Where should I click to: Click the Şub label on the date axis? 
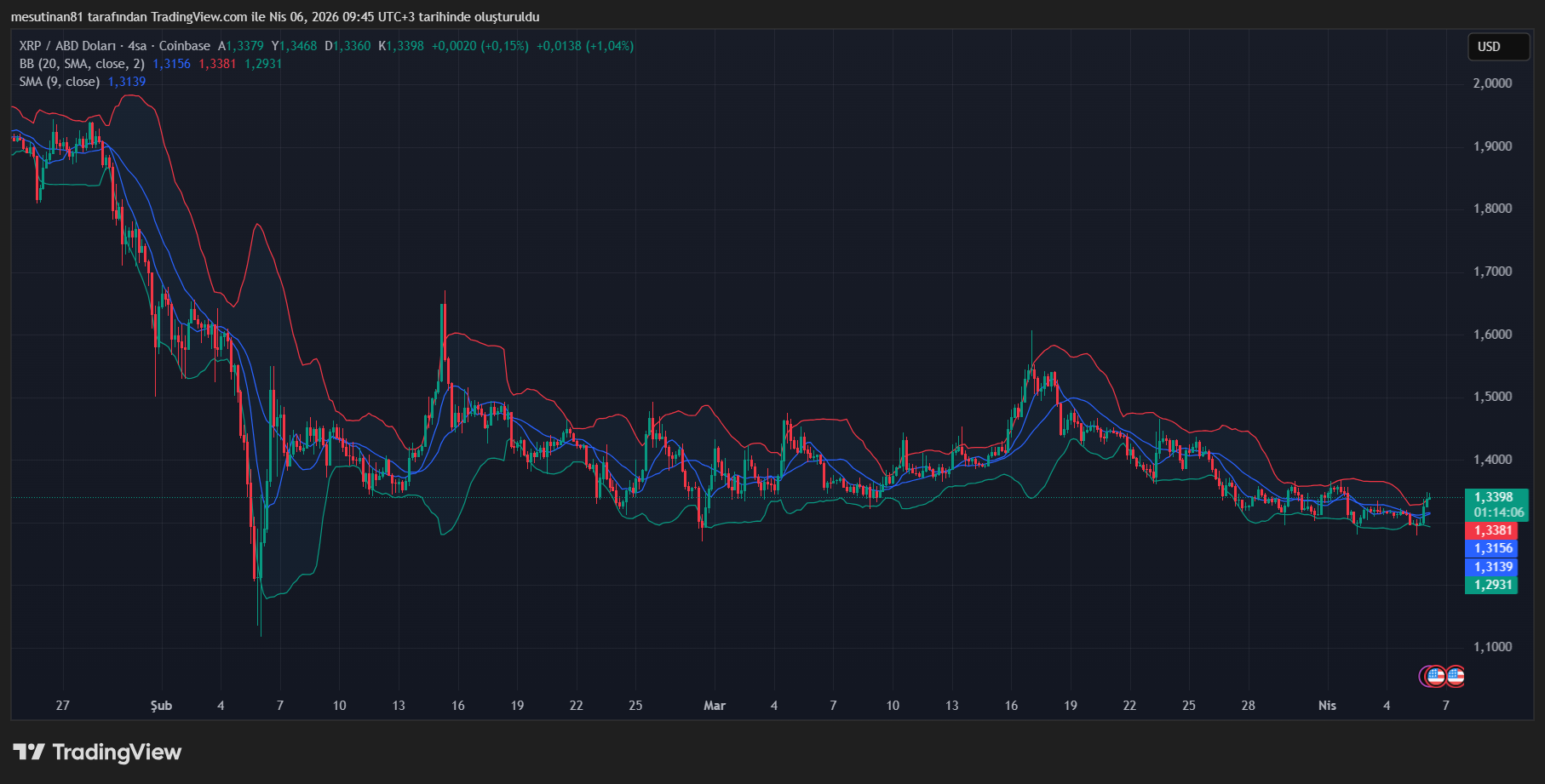coord(161,706)
